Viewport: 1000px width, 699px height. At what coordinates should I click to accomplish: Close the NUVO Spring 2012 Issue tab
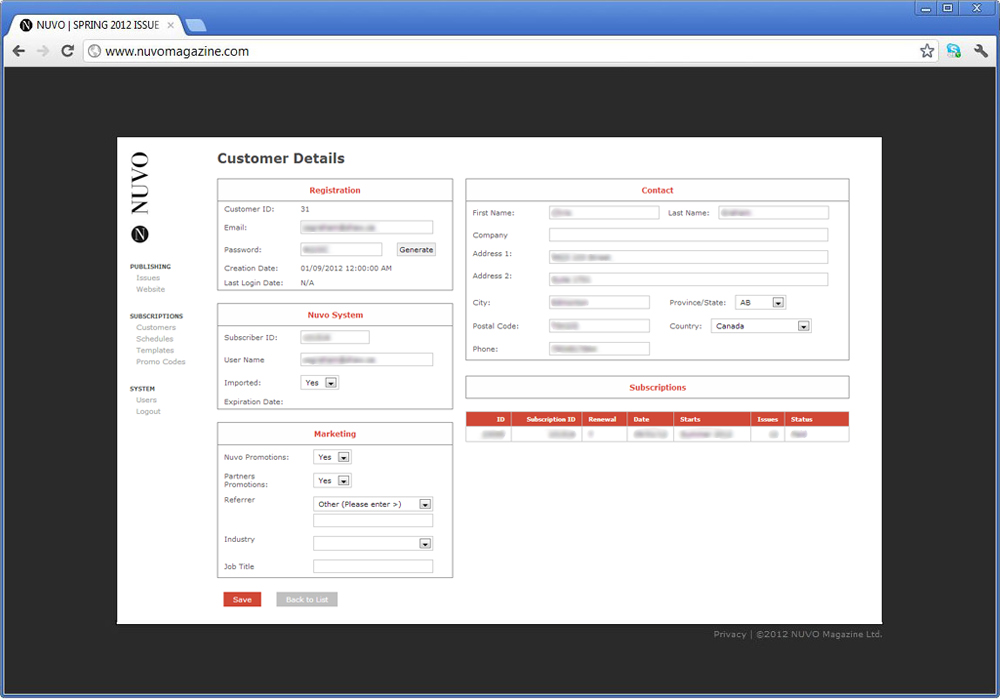tap(170, 26)
